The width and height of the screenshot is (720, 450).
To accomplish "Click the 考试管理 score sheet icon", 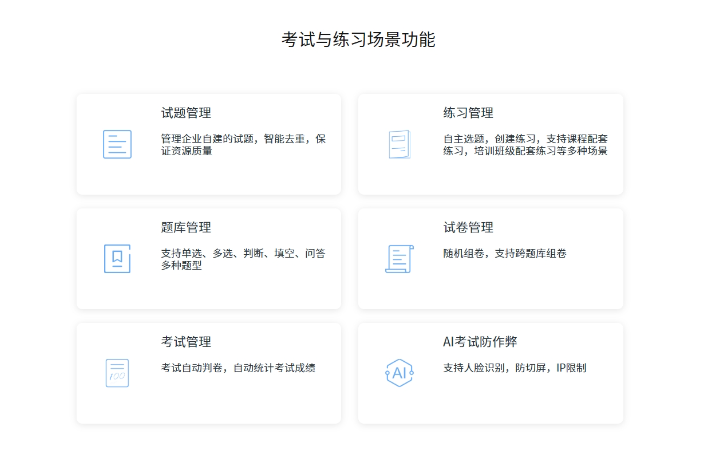I will (x=117, y=373).
